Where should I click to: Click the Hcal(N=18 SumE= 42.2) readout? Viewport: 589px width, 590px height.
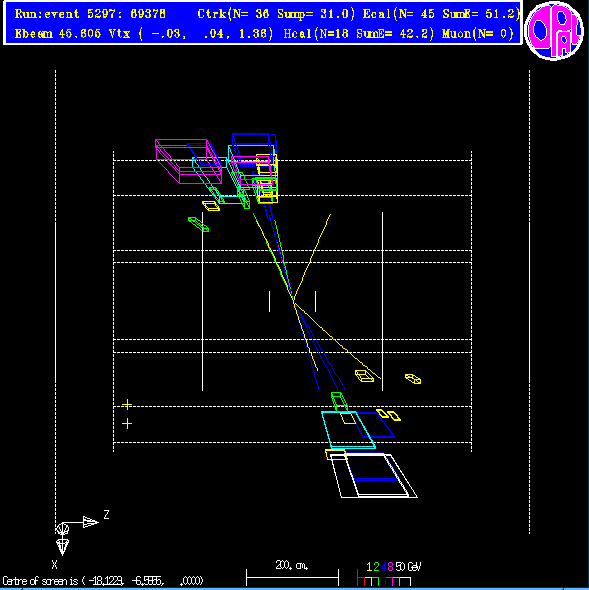pyautogui.click(x=358, y=34)
